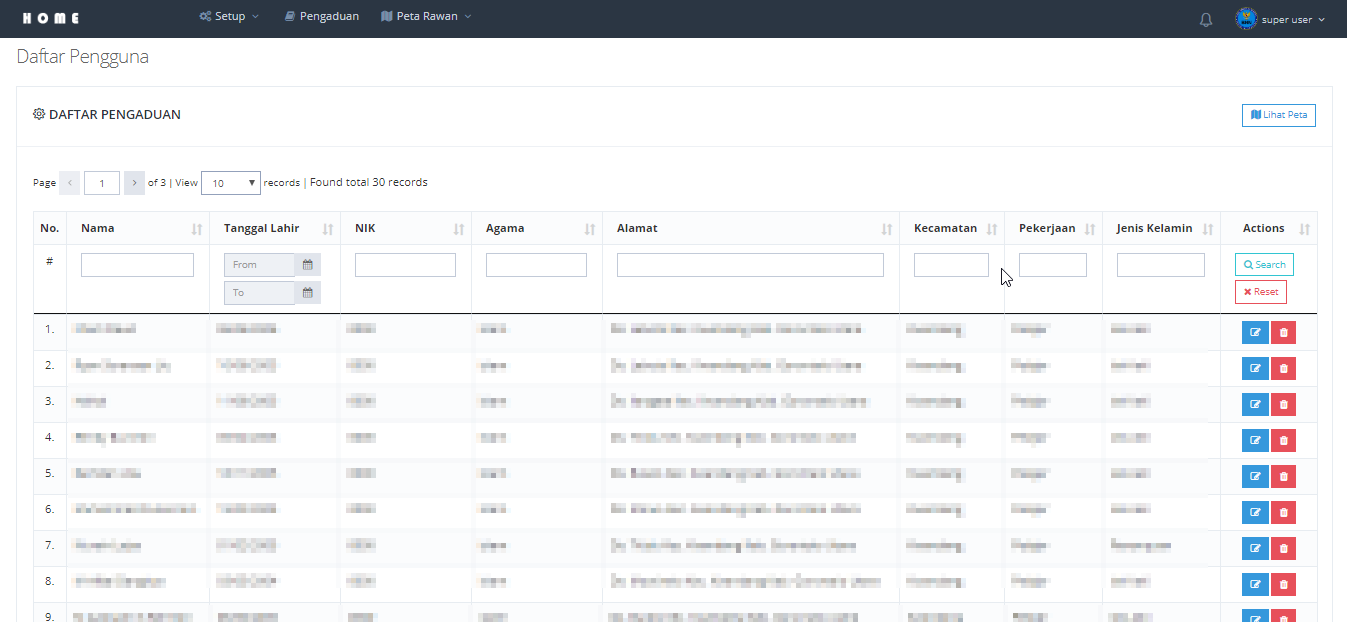This screenshot has width=1347, height=622.
Task: Click the notification bell icon
Action: (x=1206, y=19)
